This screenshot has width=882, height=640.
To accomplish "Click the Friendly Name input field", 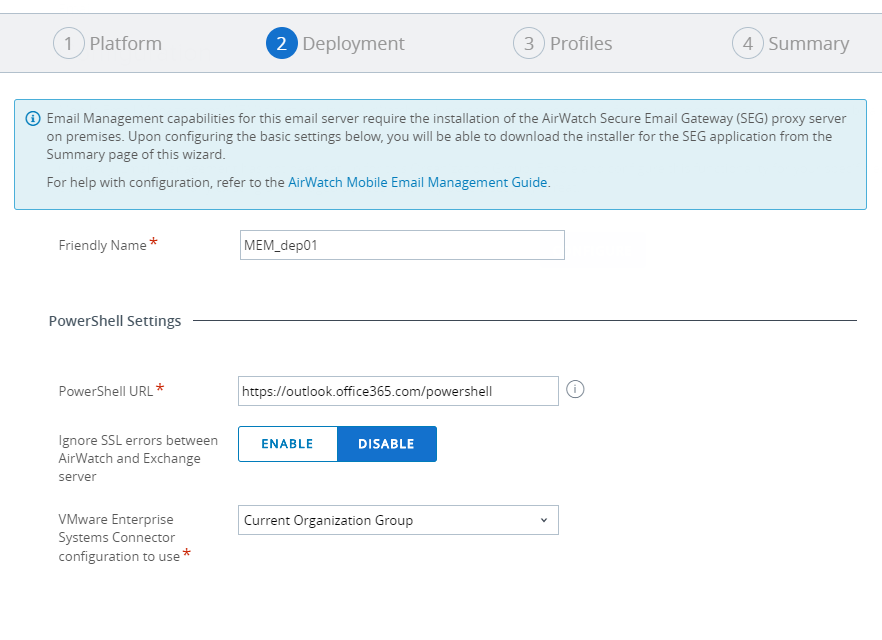I will tap(402, 245).
